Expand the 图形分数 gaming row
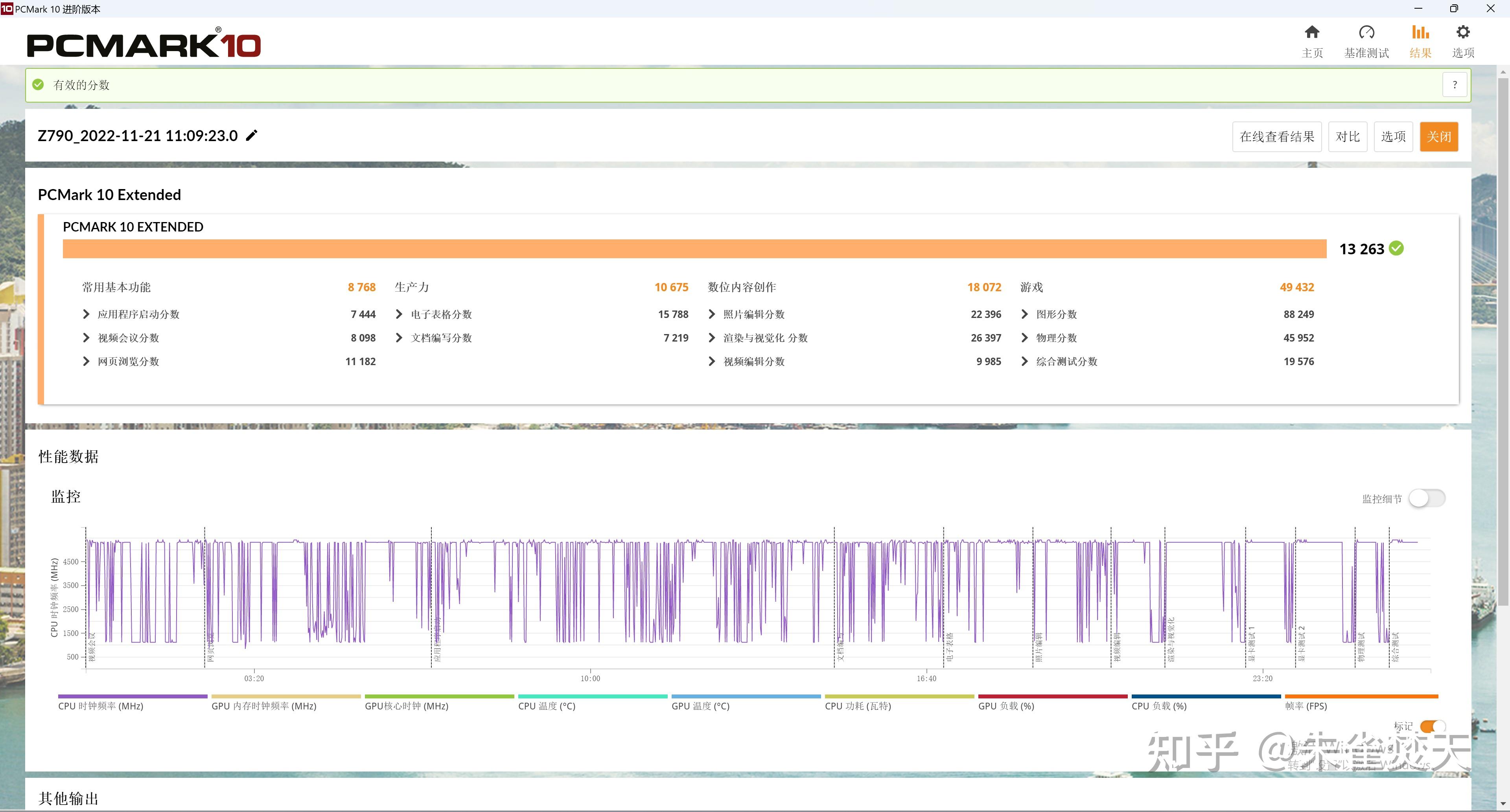The width and height of the screenshot is (1510, 812). pyautogui.click(x=1025, y=314)
